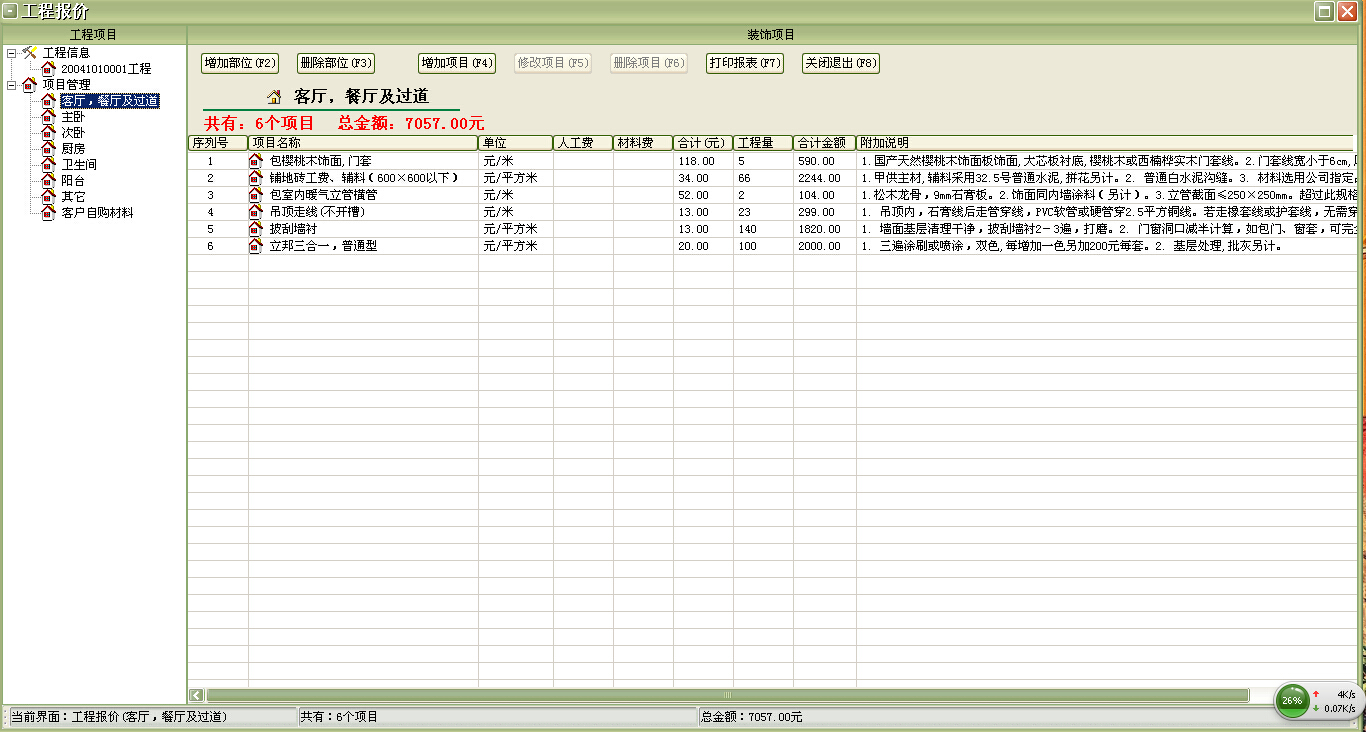Image resolution: width=1366 pixels, height=732 pixels.
Task: Click the 单位 column header
Action: click(516, 143)
